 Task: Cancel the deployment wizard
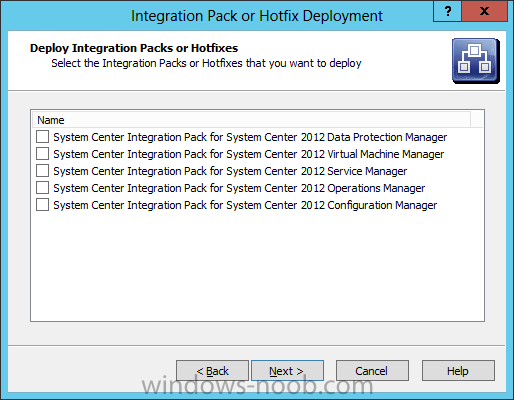[x=372, y=370]
